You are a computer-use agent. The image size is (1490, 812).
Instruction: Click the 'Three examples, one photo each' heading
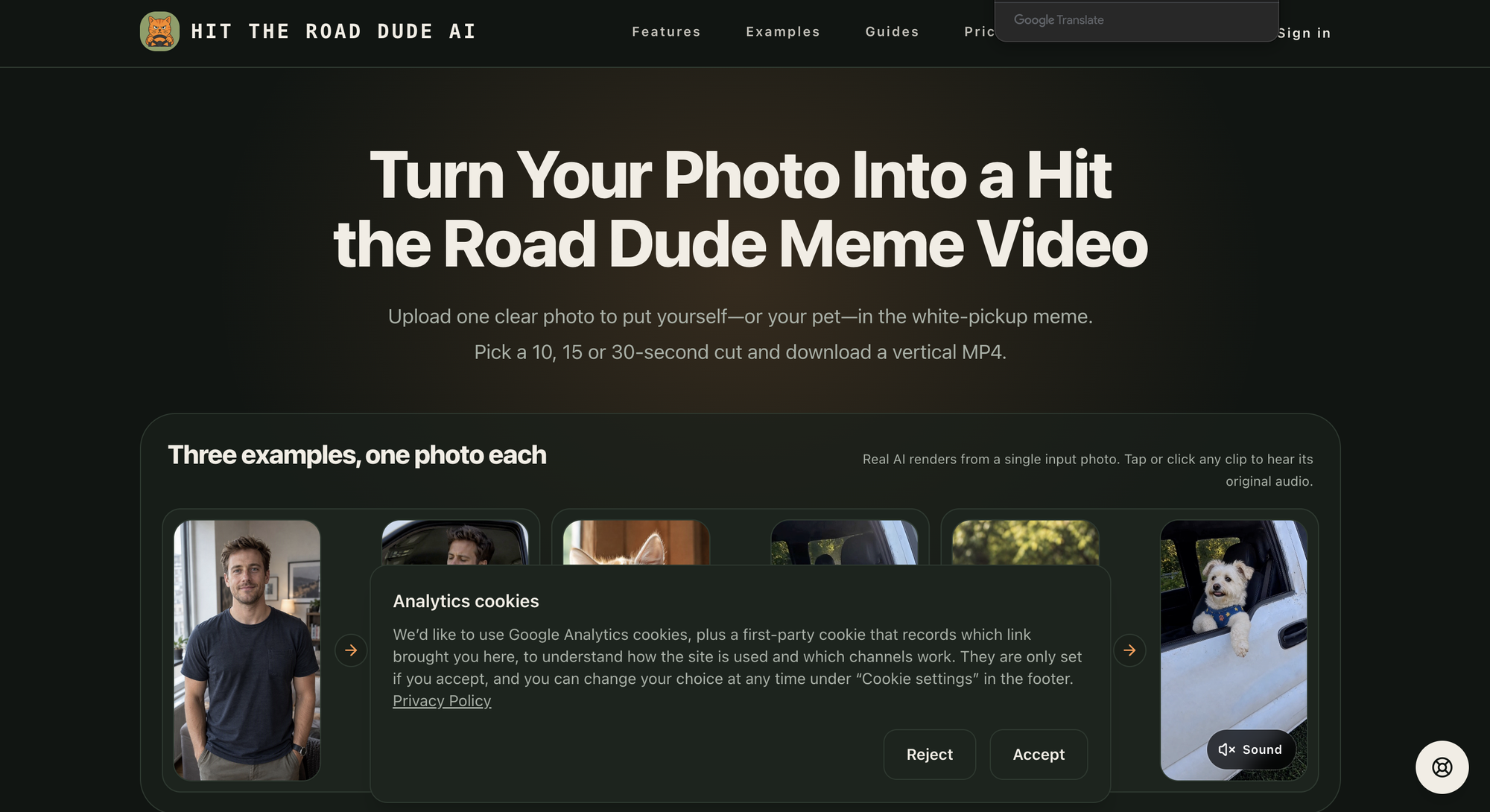357,455
